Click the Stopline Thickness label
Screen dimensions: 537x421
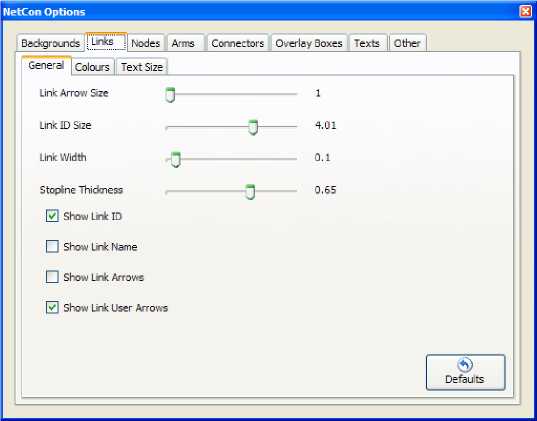pyautogui.click(x=81, y=190)
